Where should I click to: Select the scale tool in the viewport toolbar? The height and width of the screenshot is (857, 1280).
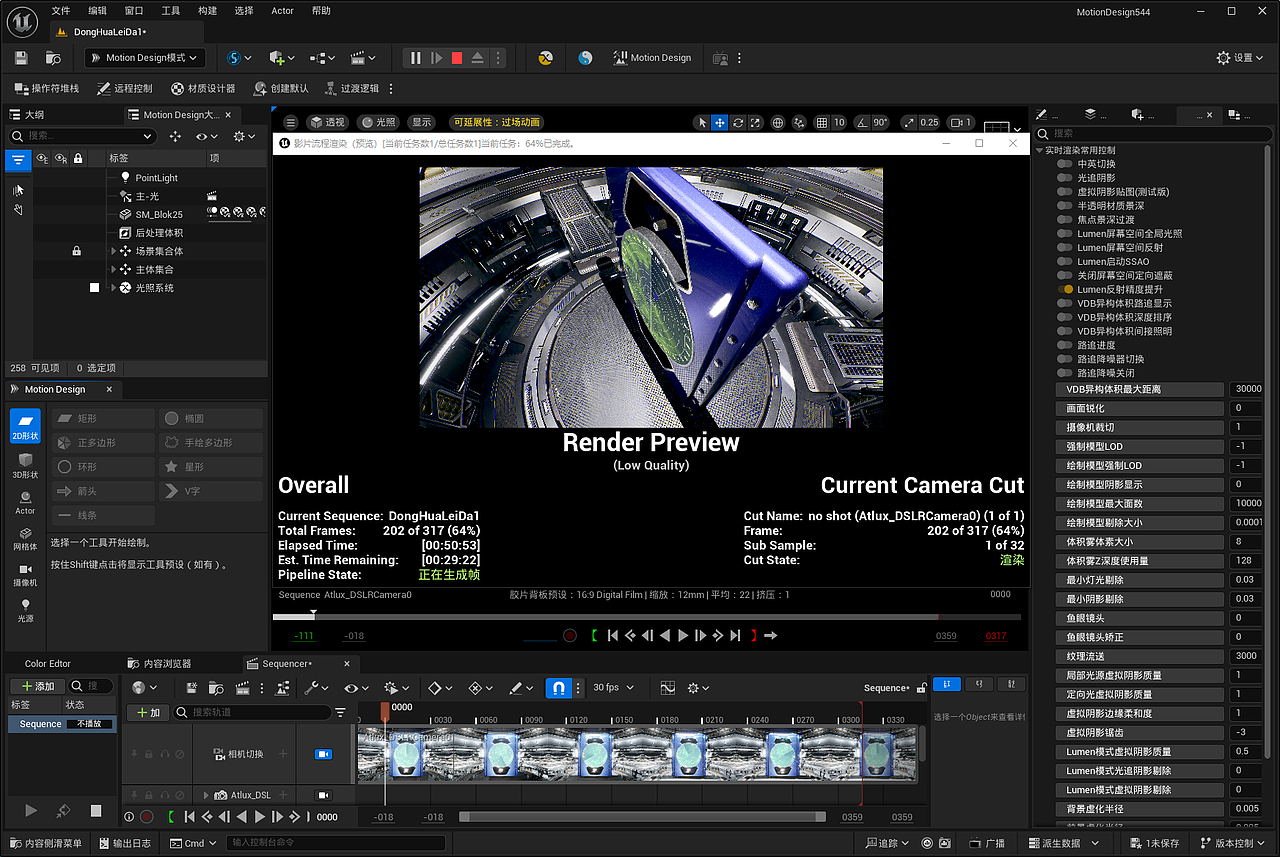(756, 123)
